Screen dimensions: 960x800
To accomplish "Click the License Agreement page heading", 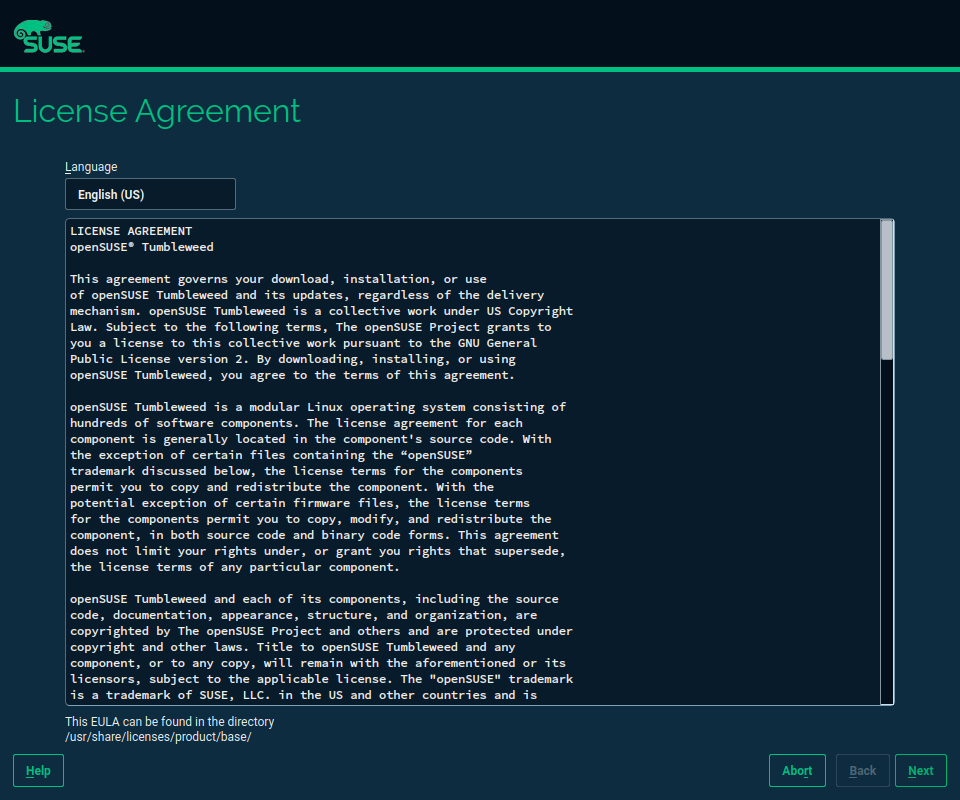I will point(157,111).
